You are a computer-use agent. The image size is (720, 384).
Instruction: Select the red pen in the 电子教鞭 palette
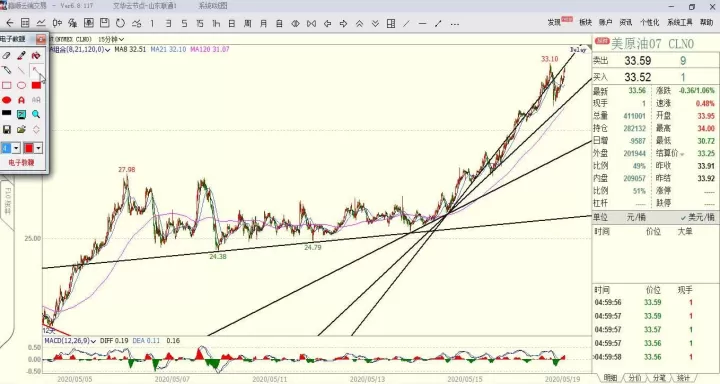[21, 56]
